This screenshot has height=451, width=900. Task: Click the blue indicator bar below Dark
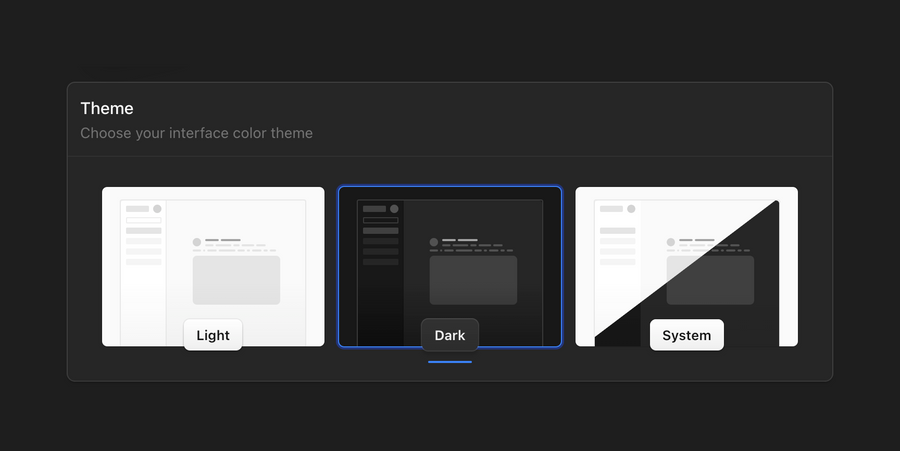tap(450, 361)
